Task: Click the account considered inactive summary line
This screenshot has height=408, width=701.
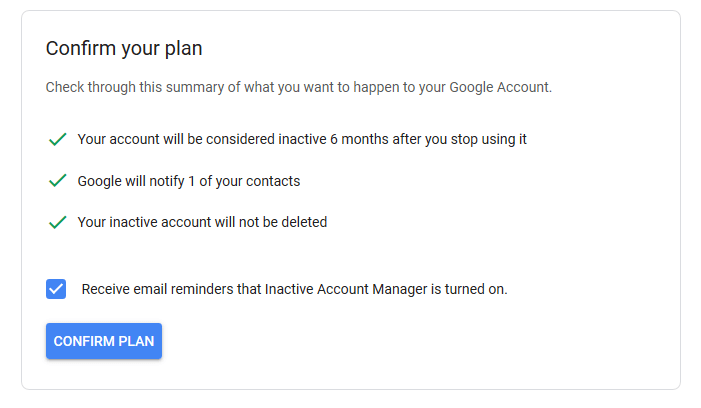Action: (301, 139)
